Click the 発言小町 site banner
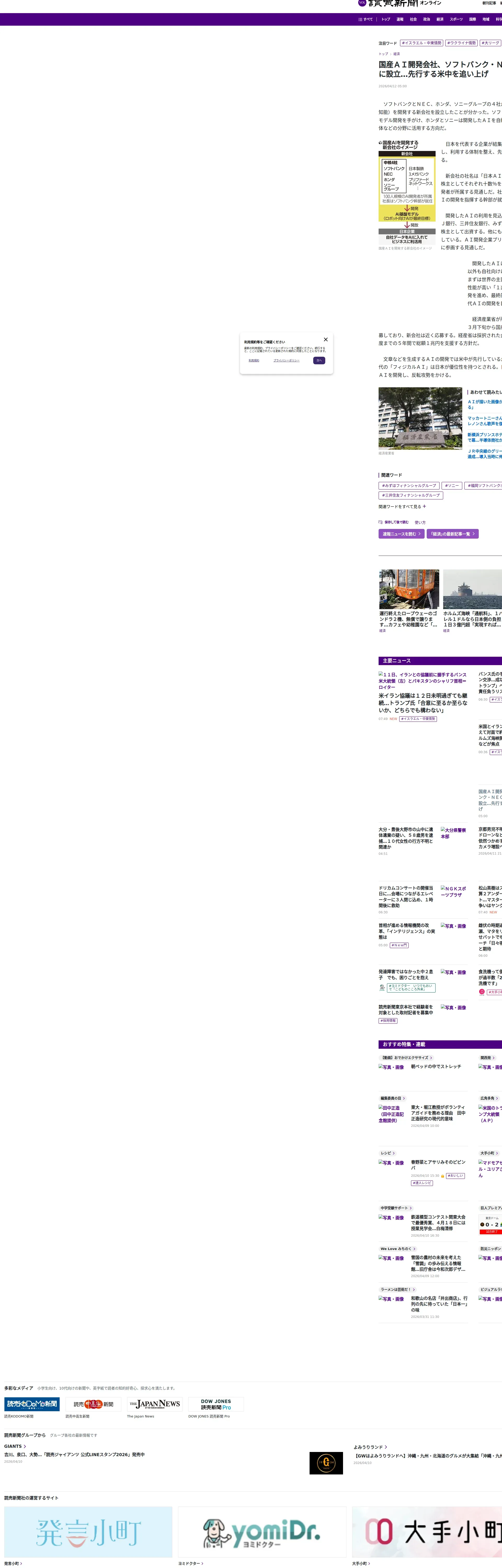 pos(88,1532)
